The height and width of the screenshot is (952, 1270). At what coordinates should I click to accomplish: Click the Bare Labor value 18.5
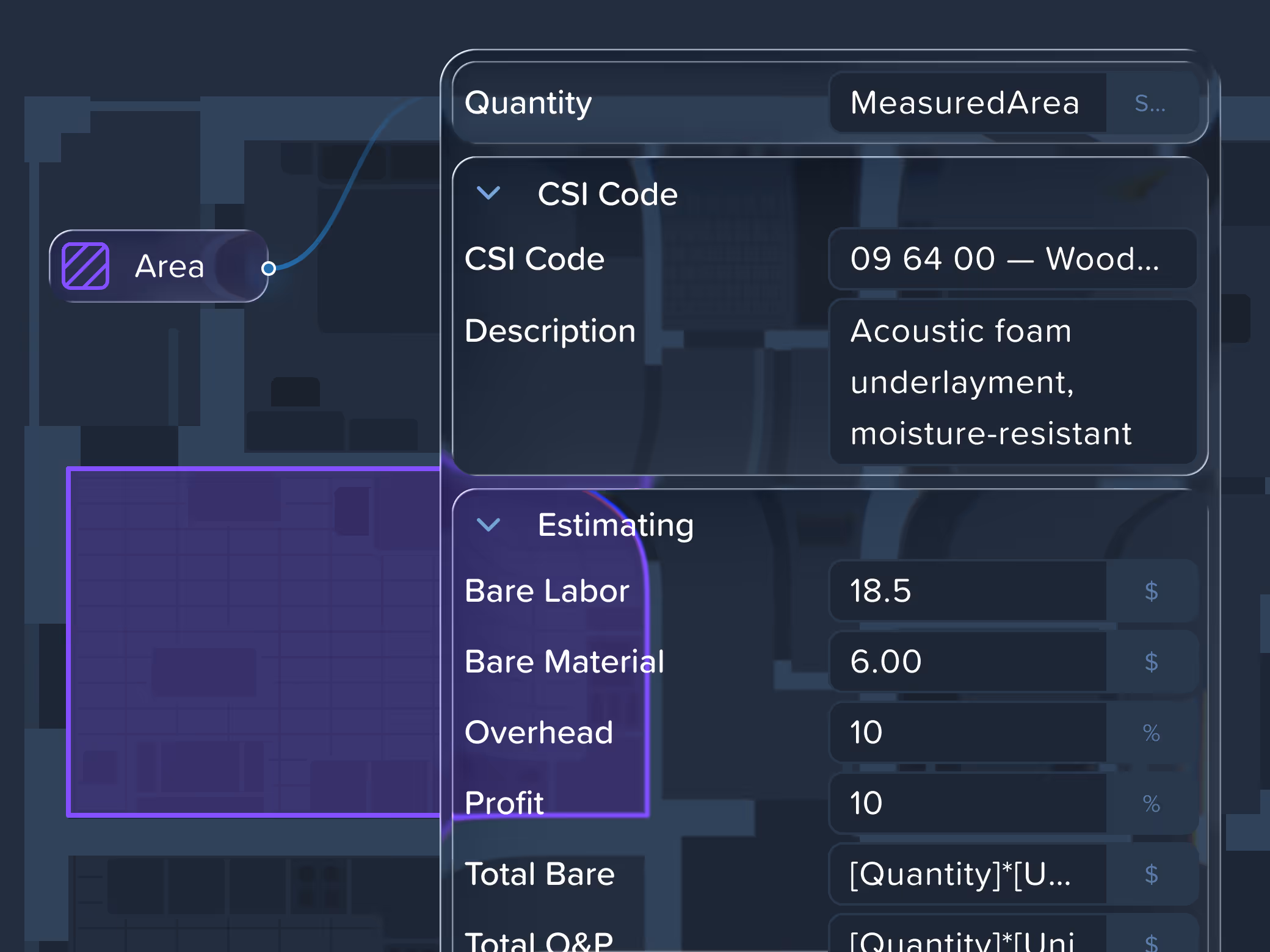966,591
